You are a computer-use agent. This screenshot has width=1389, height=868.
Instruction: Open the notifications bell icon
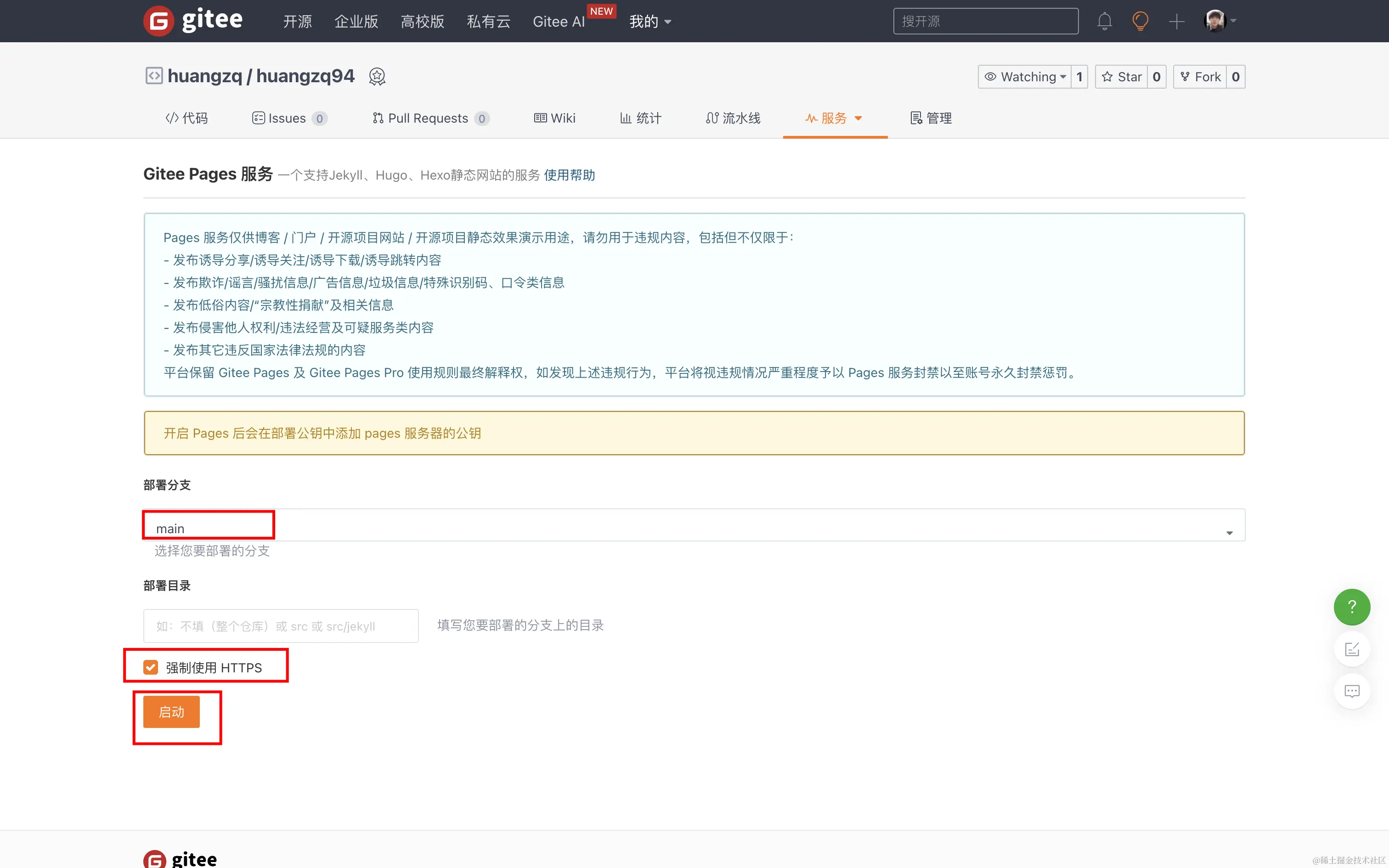tap(1104, 21)
